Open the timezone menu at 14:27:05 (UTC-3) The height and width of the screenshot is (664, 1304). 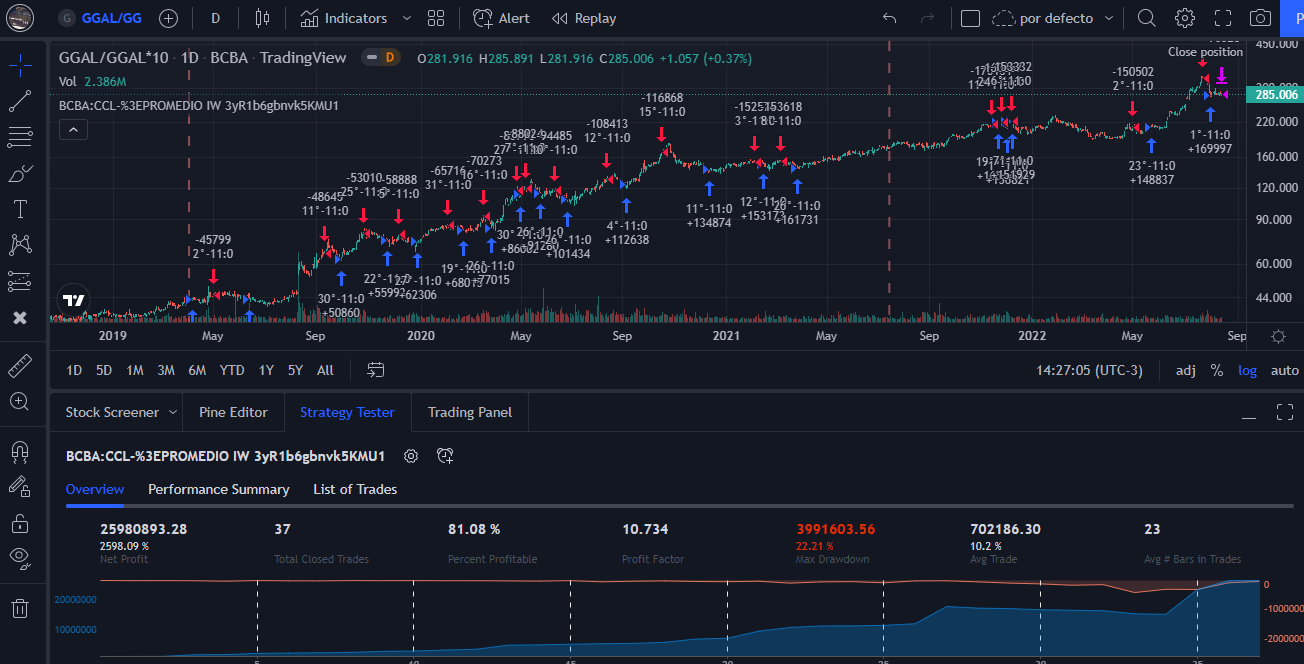pyautogui.click(x=1089, y=370)
